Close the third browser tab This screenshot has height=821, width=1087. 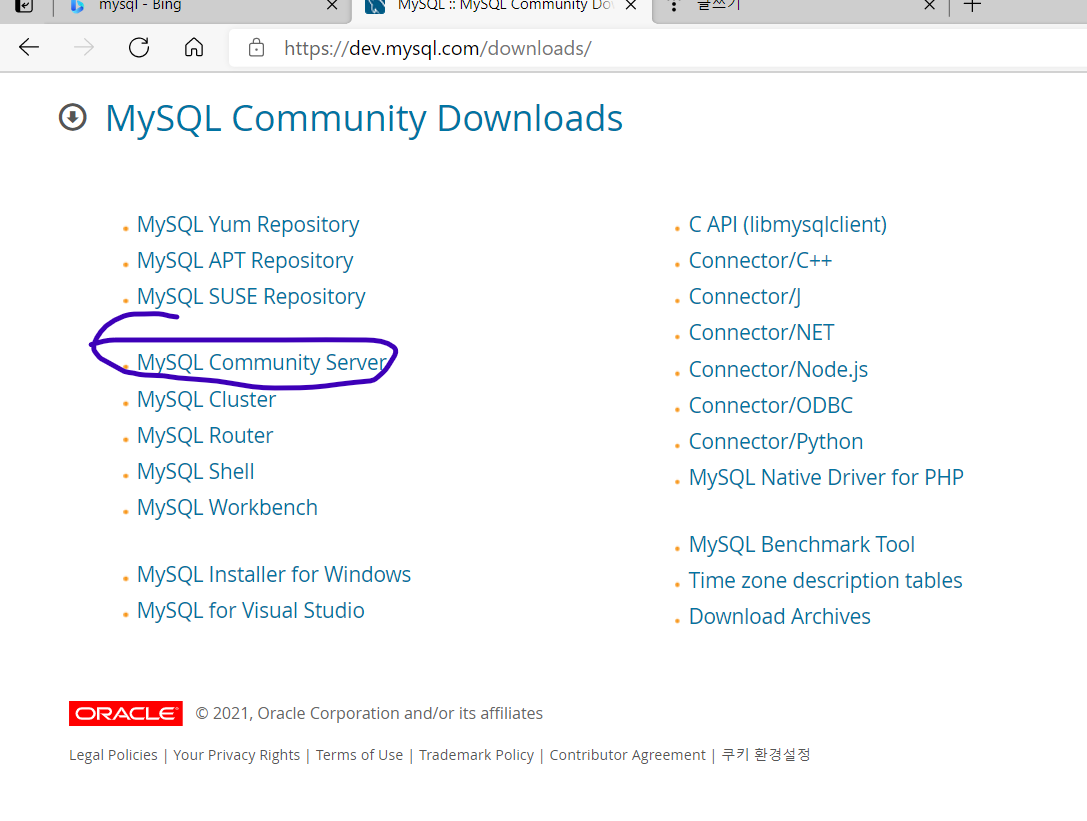(930, 6)
